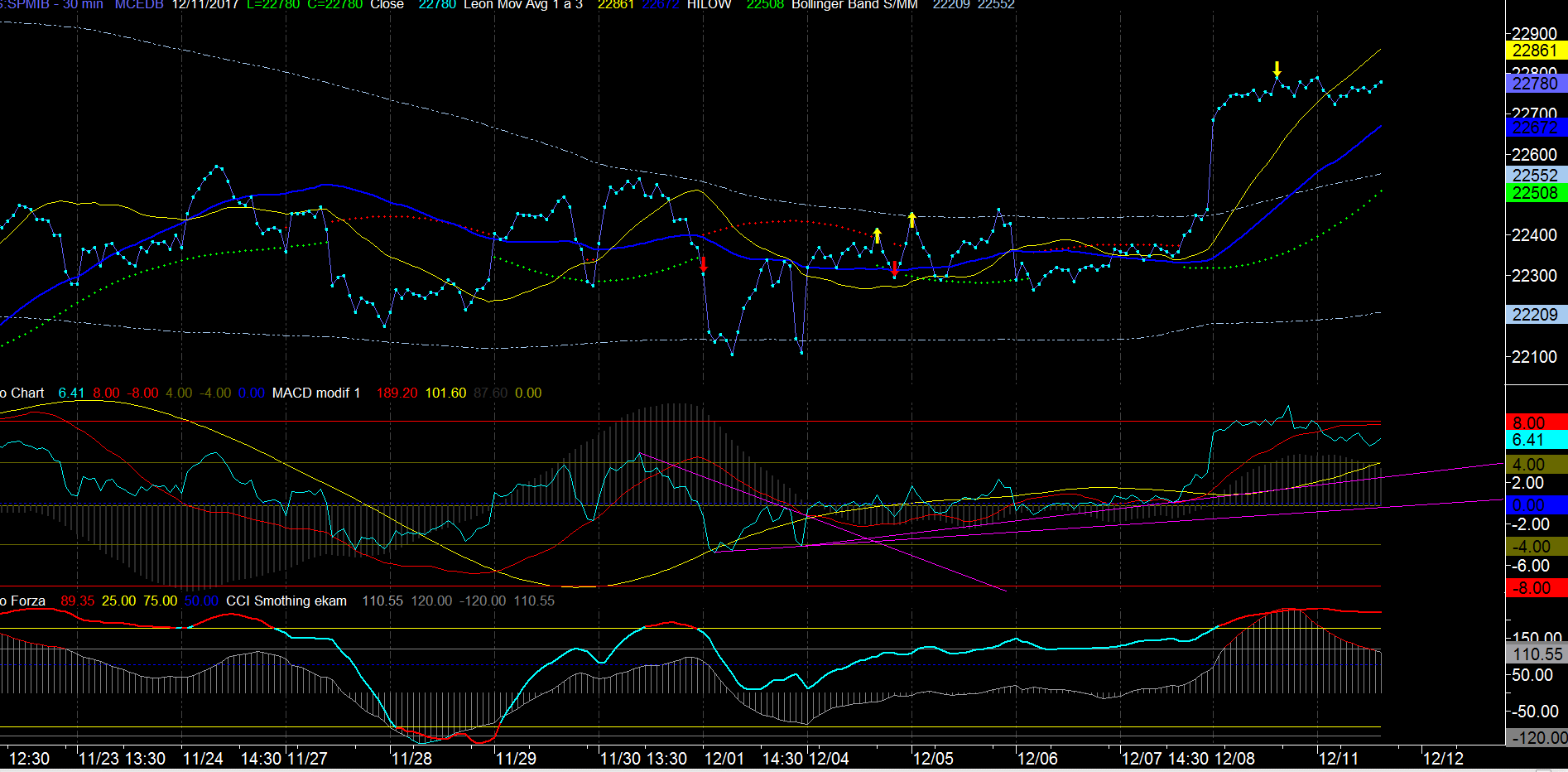Click the 'MACD modif 1' indicator title
This screenshot has height=772, width=1568.
pyautogui.click(x=316, y=393)
